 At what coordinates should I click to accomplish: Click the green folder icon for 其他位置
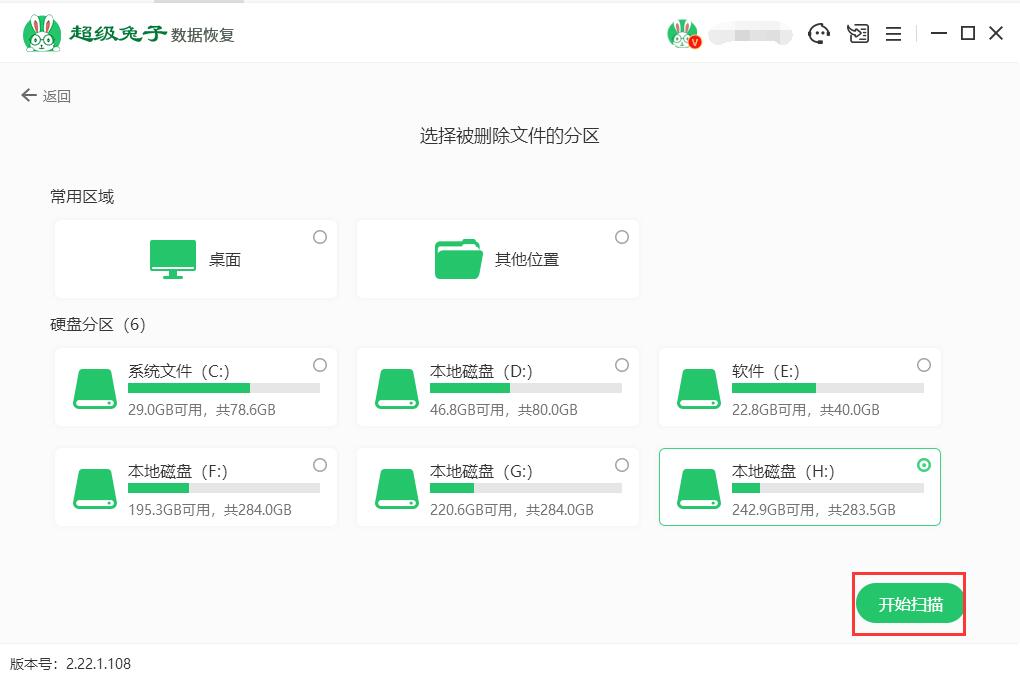pos(459,259)
